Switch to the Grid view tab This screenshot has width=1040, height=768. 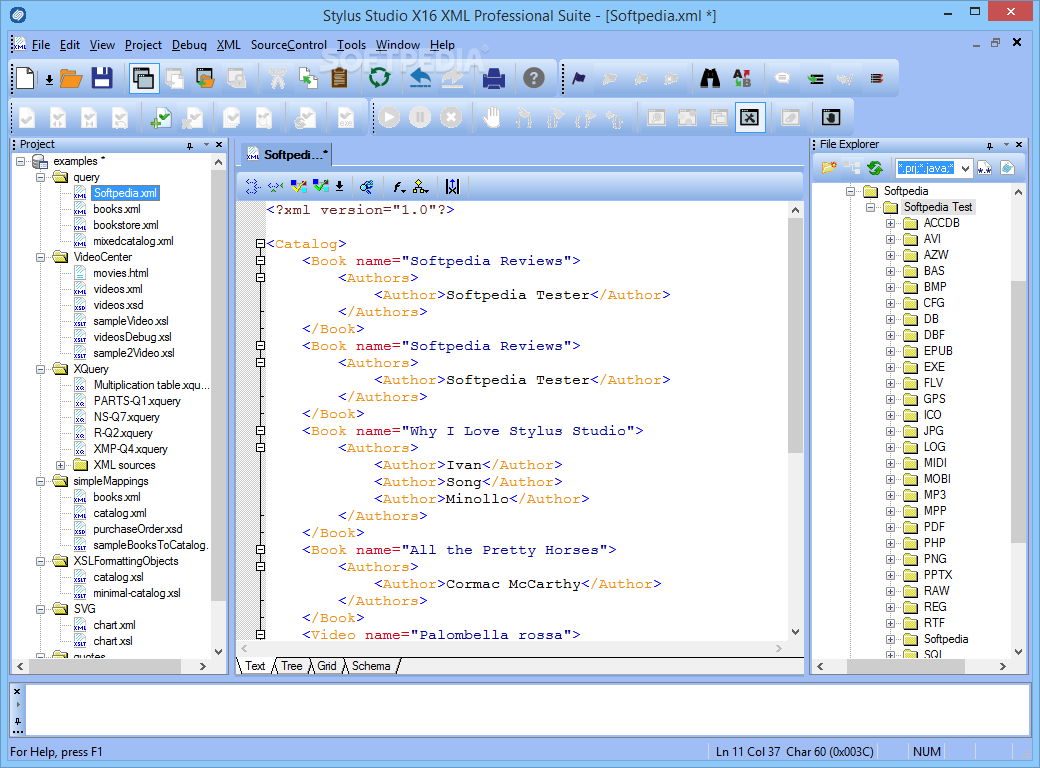click(x=326, y=666)
